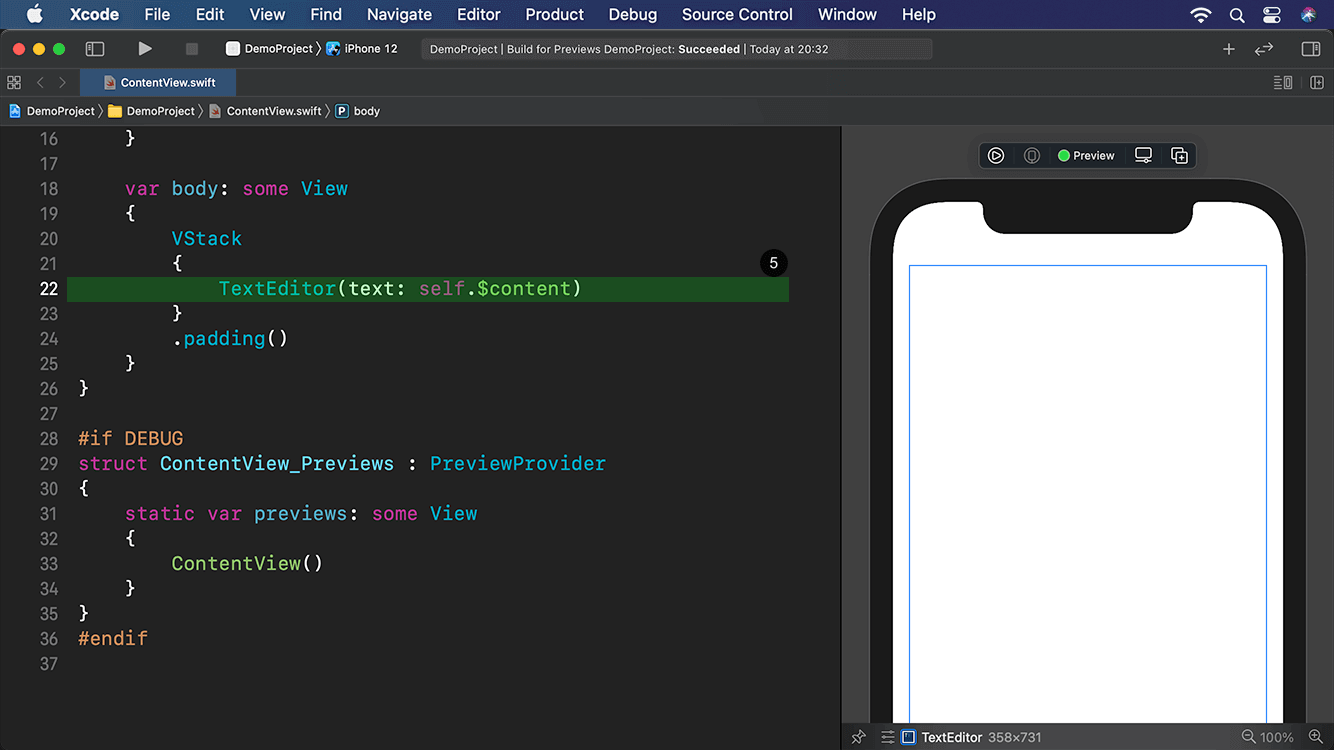The width and height of the screenshot is (1334, 750).
Task: Choose DemoProject scheme in toolbar
Action: point(269,48)
